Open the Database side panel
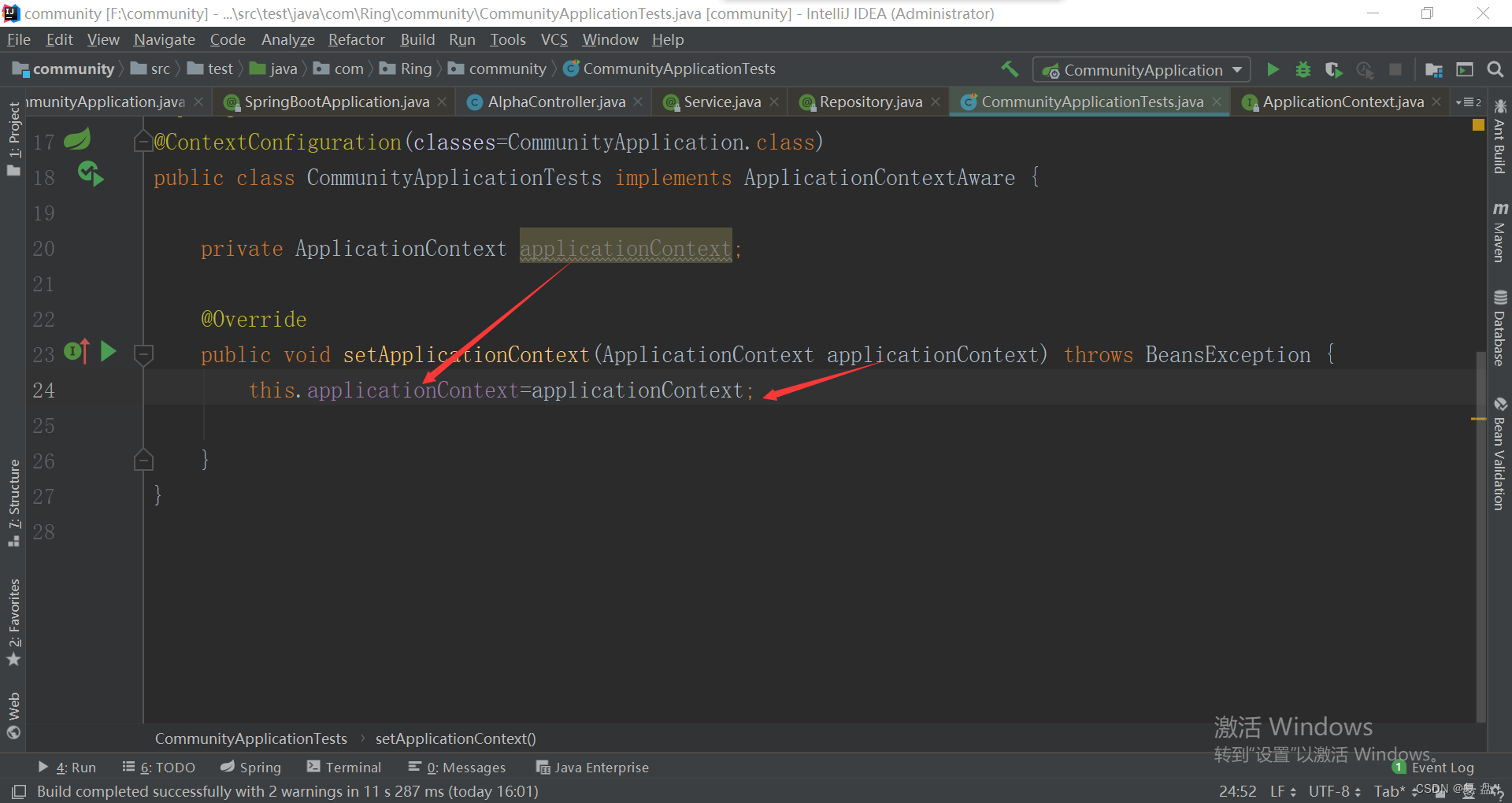This screenshot has height=803, width=1512. pyautogui.click(x=1499, y=327)
